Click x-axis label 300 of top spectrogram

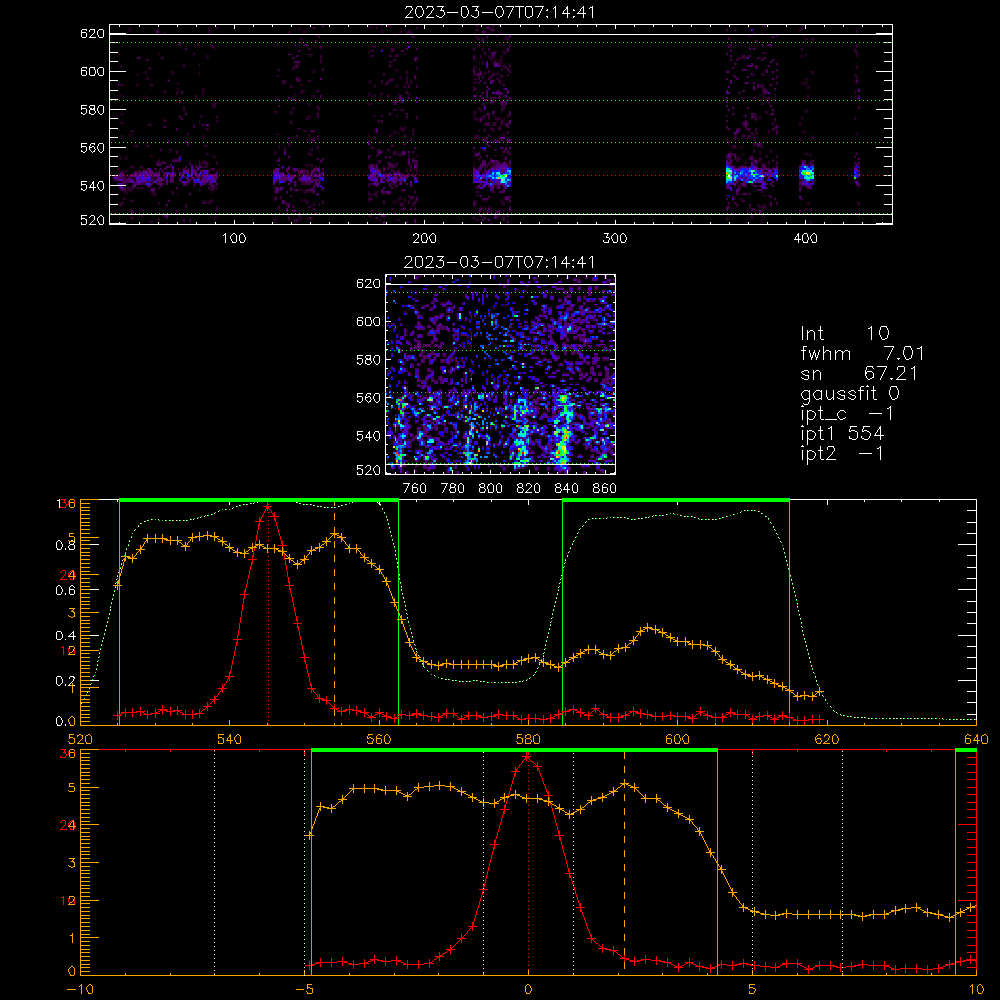coord(615,239)
